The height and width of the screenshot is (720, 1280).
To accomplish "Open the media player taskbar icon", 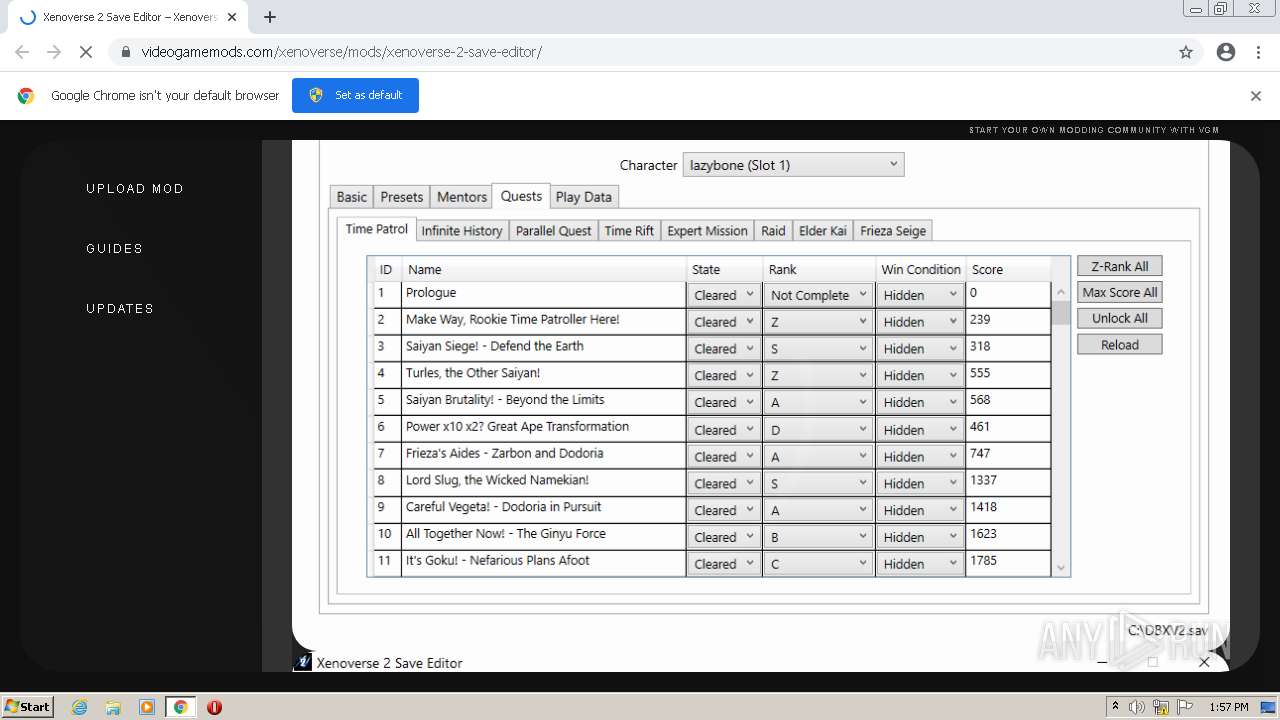I will [147, 707].
